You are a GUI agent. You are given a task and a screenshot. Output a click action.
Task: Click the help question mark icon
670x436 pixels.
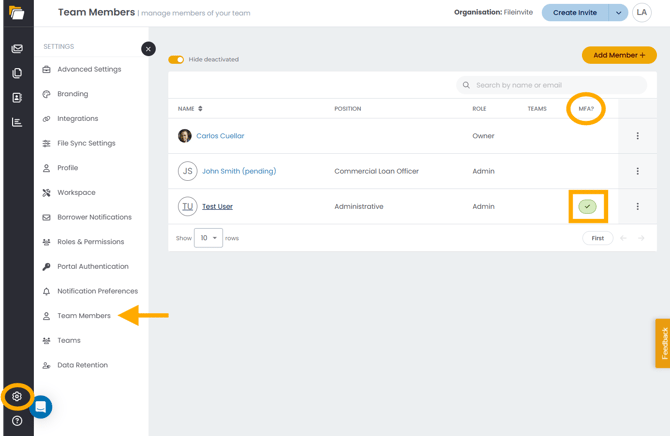17,421
